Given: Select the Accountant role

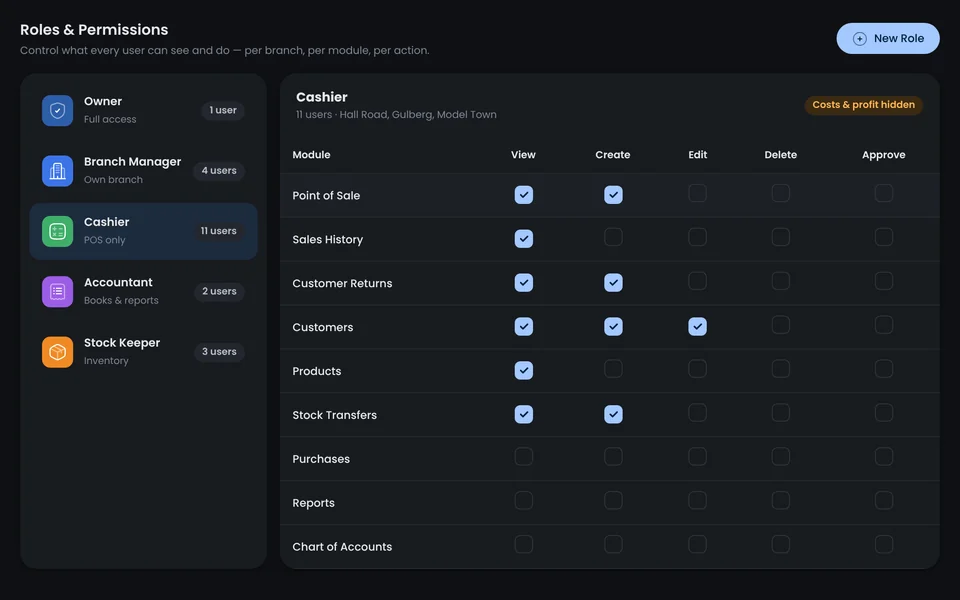Looking at the screenshot, I should 143,291.
